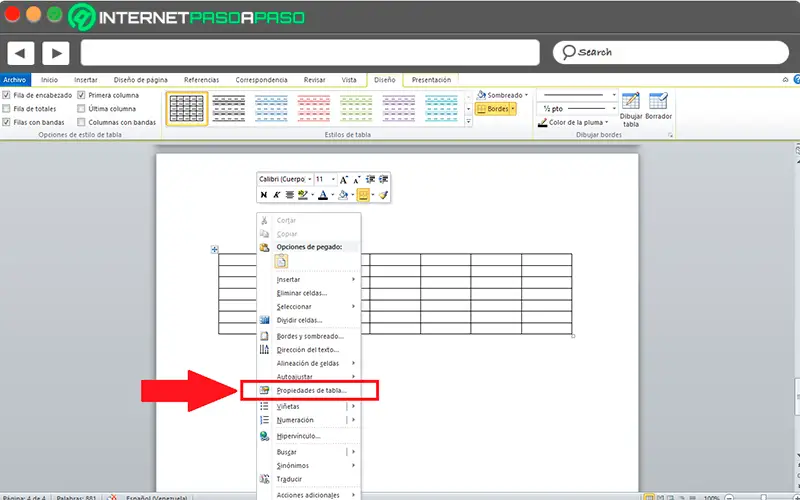Open the Color de la pluma dropdown
The height and width of the screenshot is (500, 800).
[607, 122]
